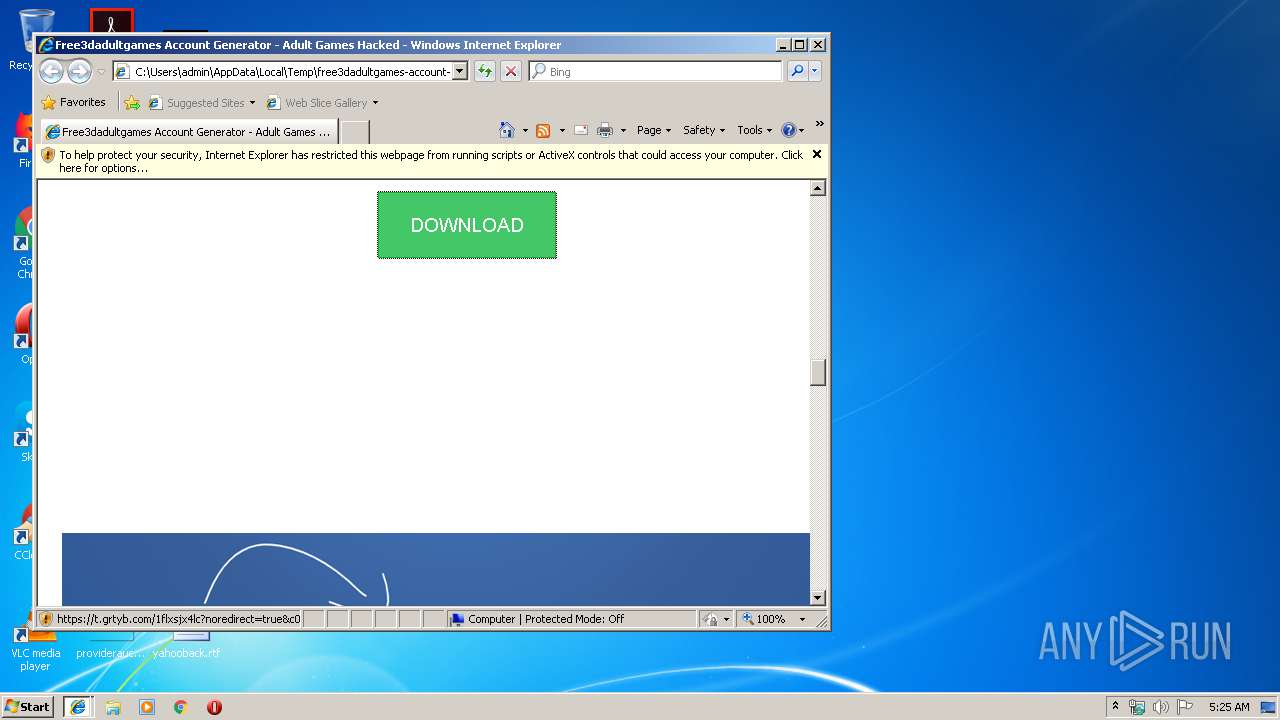1280x720 pixels.
Task: Stop loading with the red X icon
Action: [511, 71]
